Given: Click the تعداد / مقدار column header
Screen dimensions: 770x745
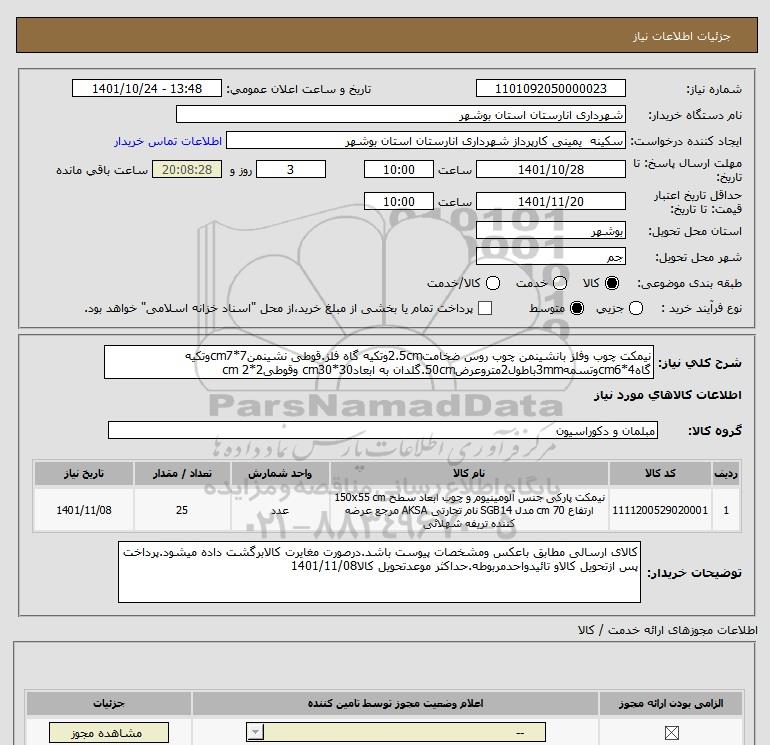Looking at the screenshot, I should (182, 473).
